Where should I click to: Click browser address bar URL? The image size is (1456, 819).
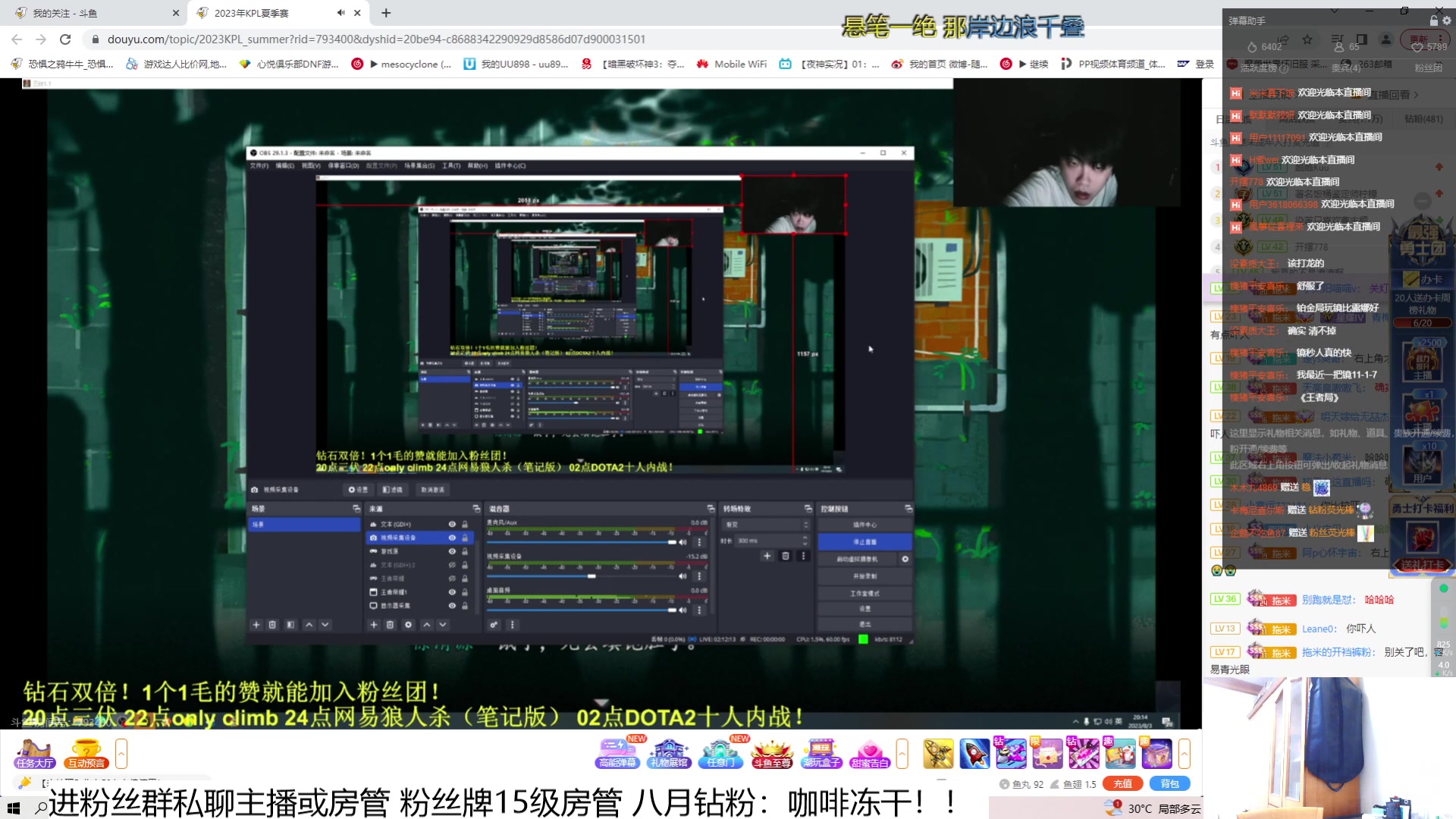[x=376, y=39]
